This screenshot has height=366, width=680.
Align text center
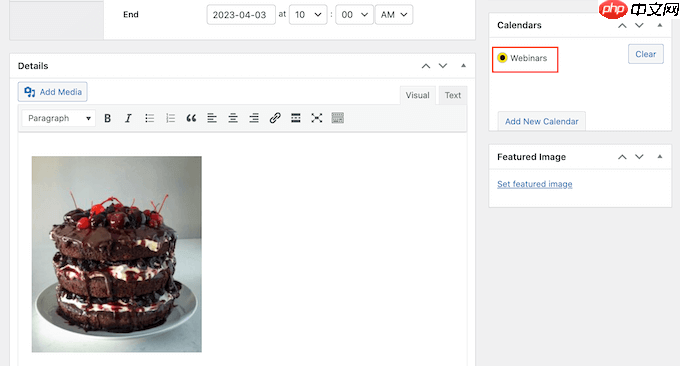[233, 118]
